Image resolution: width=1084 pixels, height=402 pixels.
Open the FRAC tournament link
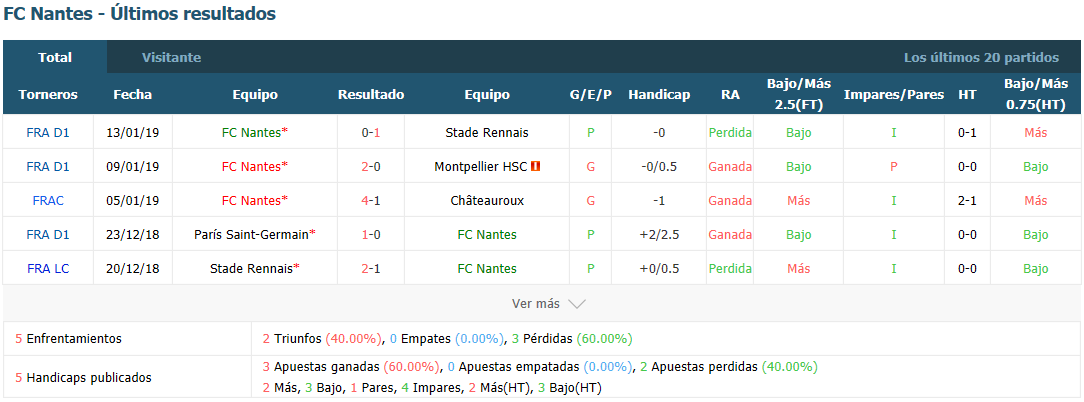coord(48,201)
